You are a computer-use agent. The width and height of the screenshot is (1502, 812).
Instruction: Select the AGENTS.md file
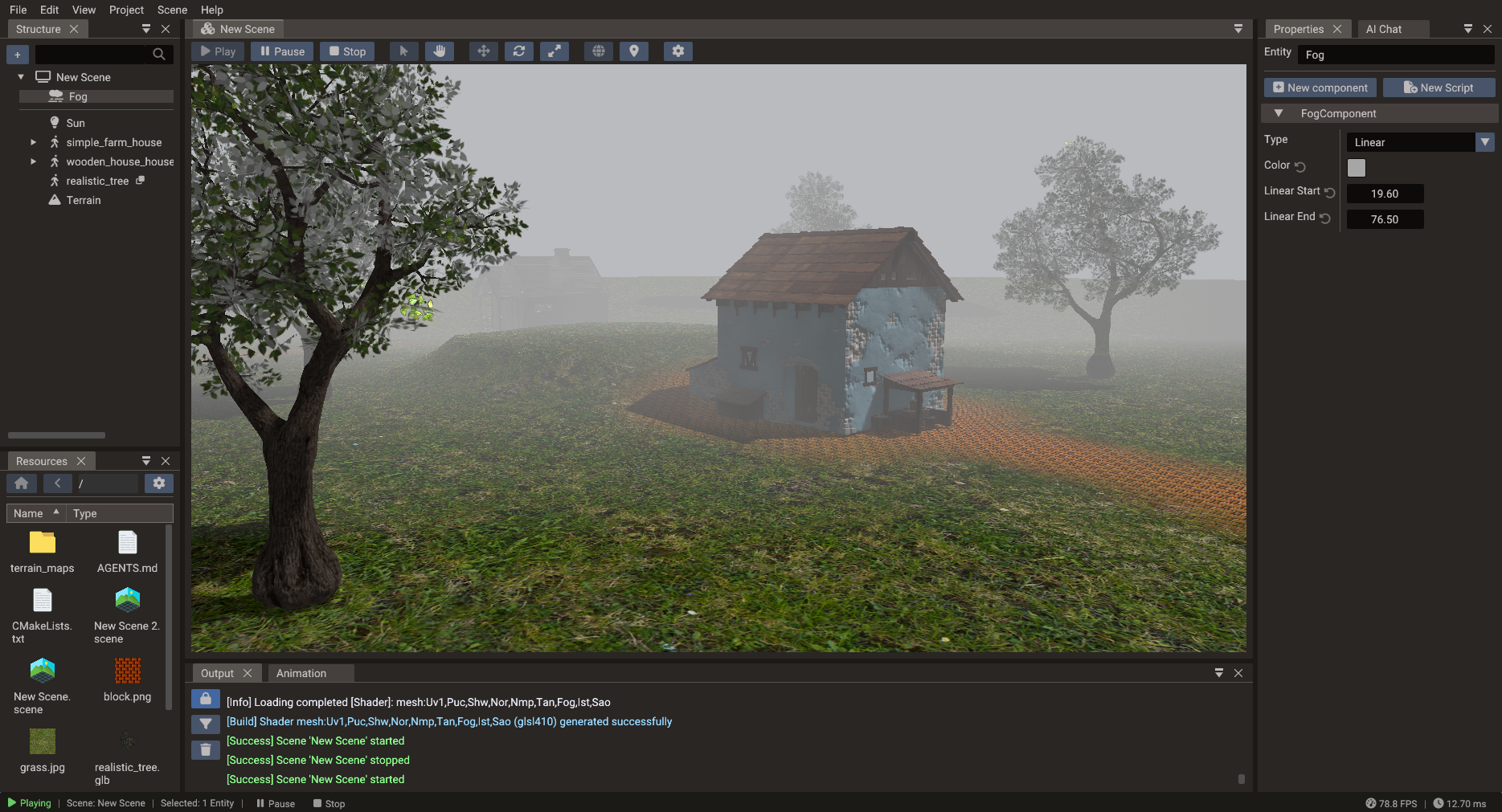(x=127, y=552)
